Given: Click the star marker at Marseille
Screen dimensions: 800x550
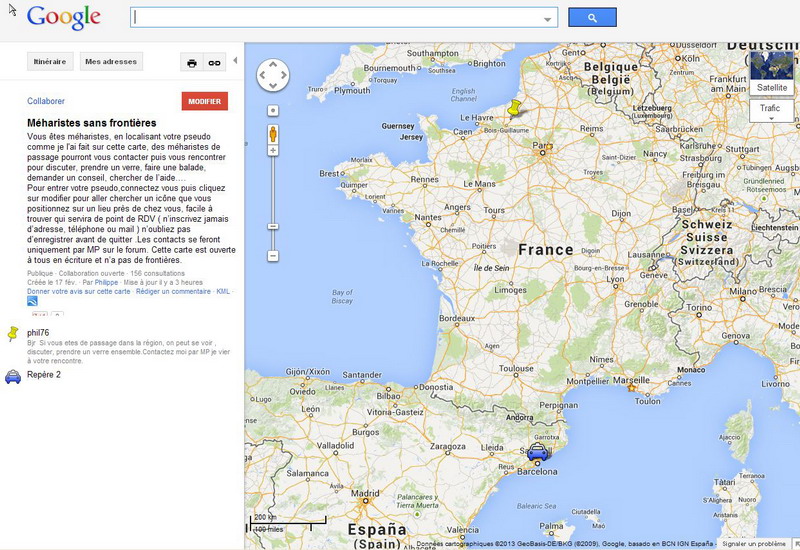Looking at the screenshot, I should 632,388.
